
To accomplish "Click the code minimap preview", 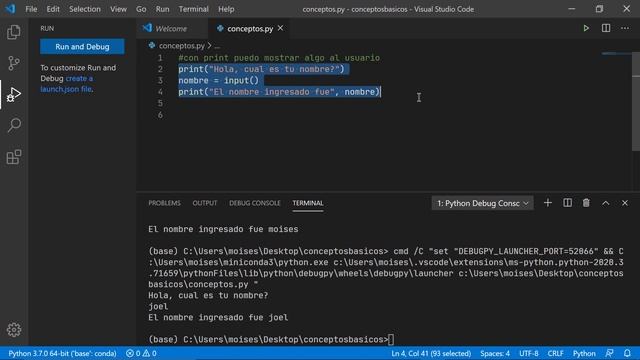I will click(616, 54).
